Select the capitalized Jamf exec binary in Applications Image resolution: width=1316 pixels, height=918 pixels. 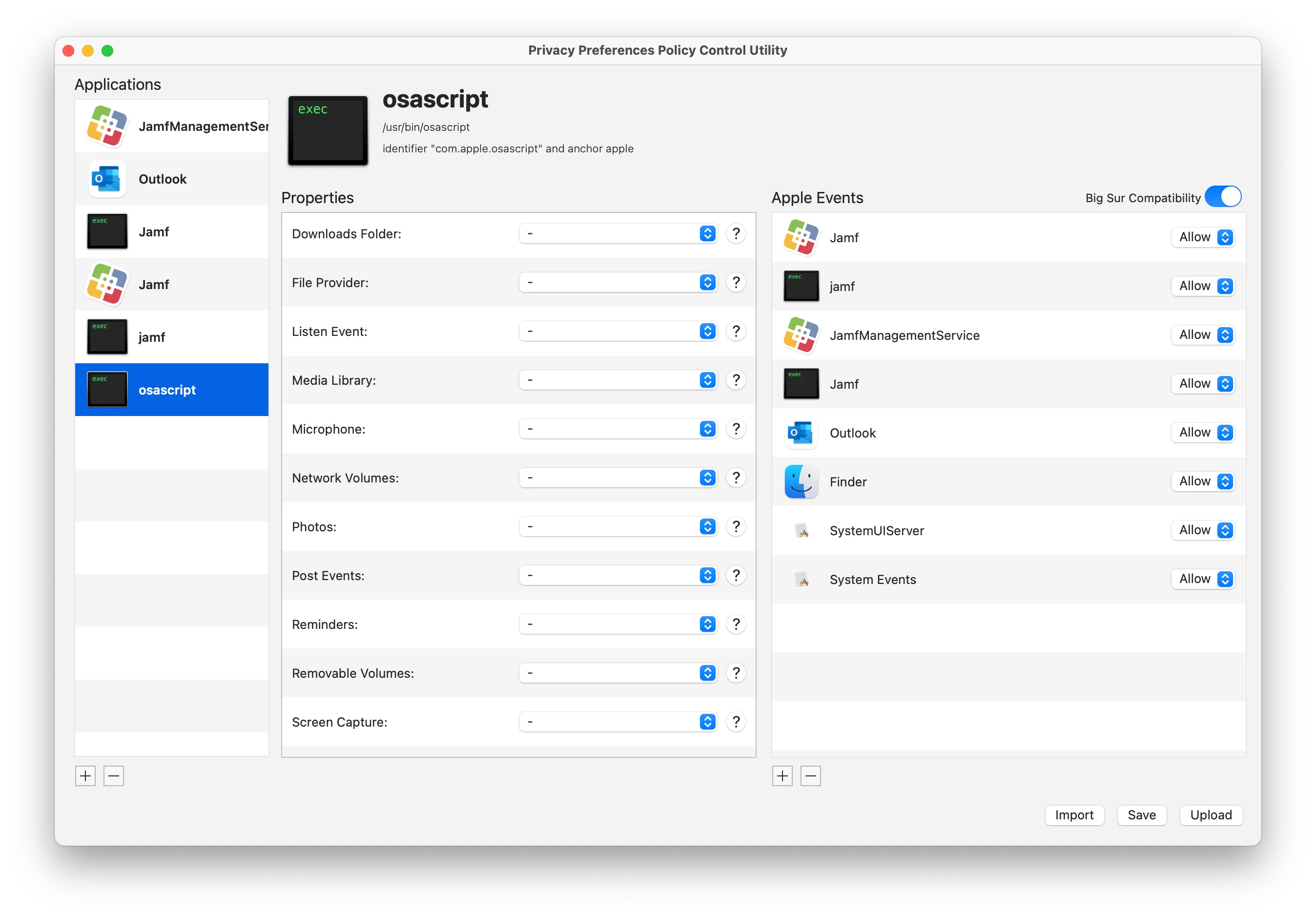click(171, 231)
